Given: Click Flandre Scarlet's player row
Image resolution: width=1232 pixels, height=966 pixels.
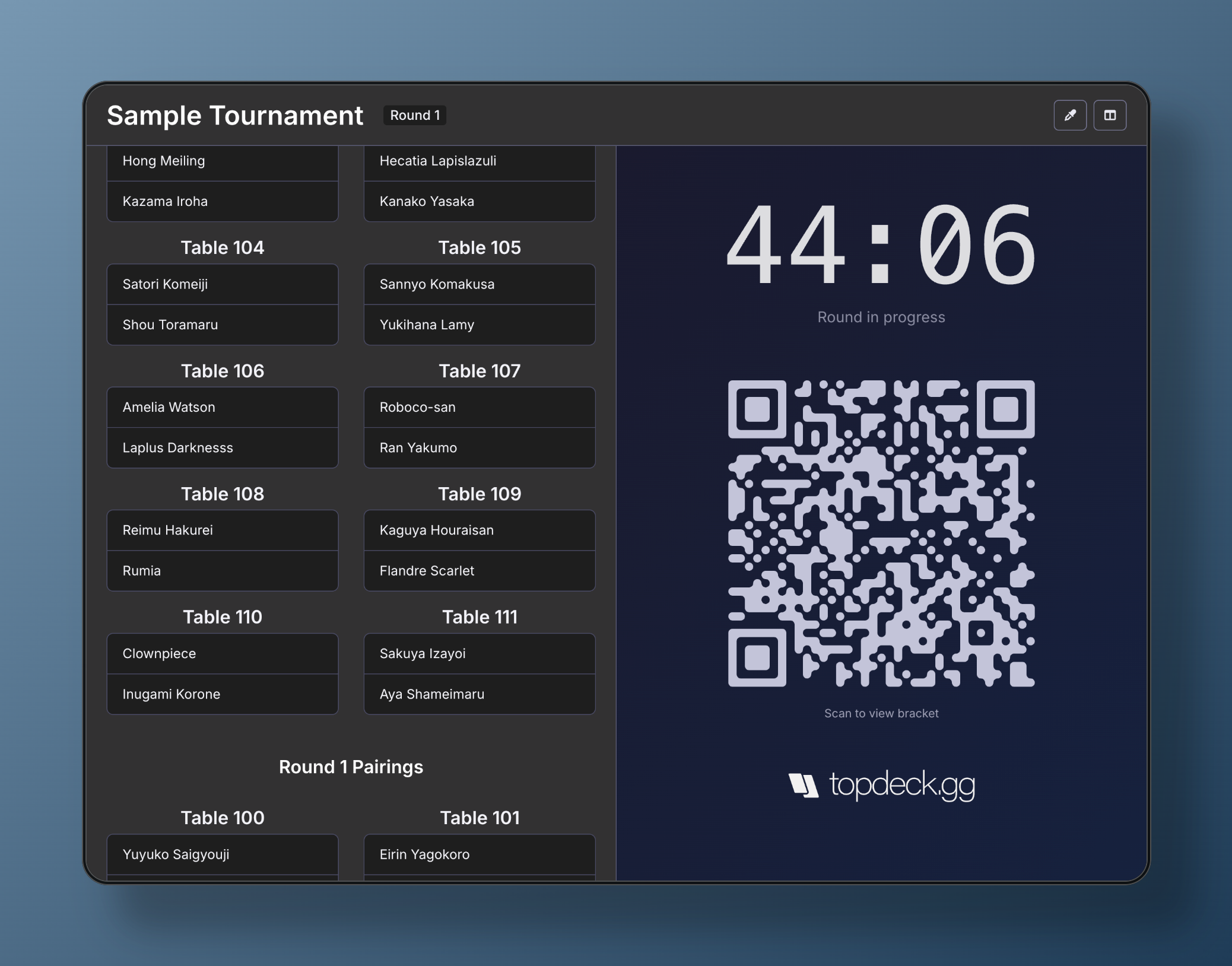Looking at the screenshot, I should coord(479,570).
